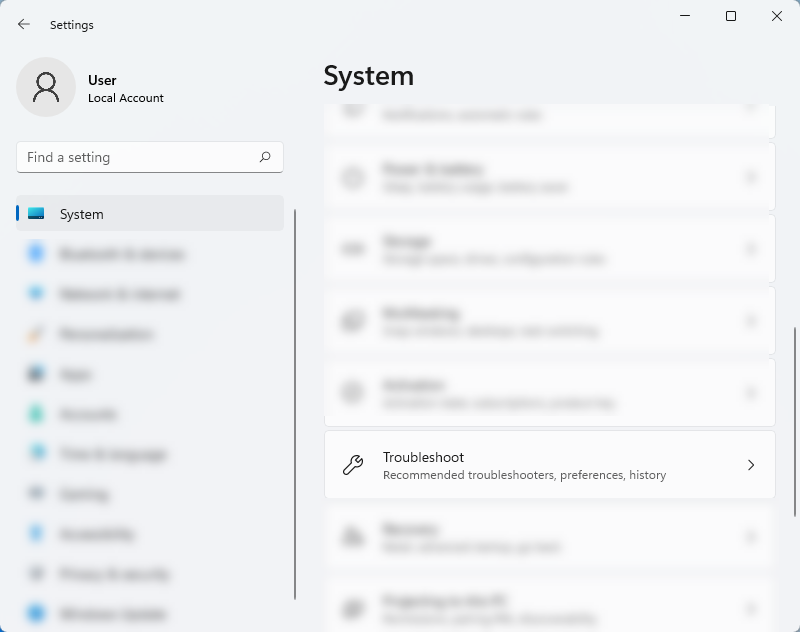
Task: Select the Storage icon
Action: pyautogui.click(x=352, y=248)
